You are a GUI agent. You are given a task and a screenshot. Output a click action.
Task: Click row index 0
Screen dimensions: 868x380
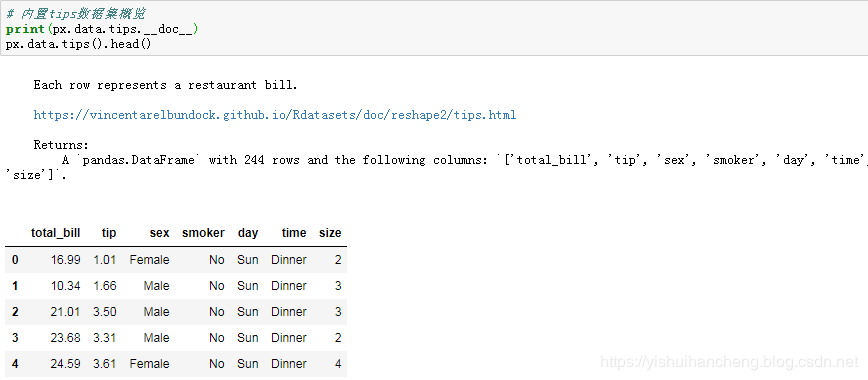pyautogui.click(x=15, y=260)
